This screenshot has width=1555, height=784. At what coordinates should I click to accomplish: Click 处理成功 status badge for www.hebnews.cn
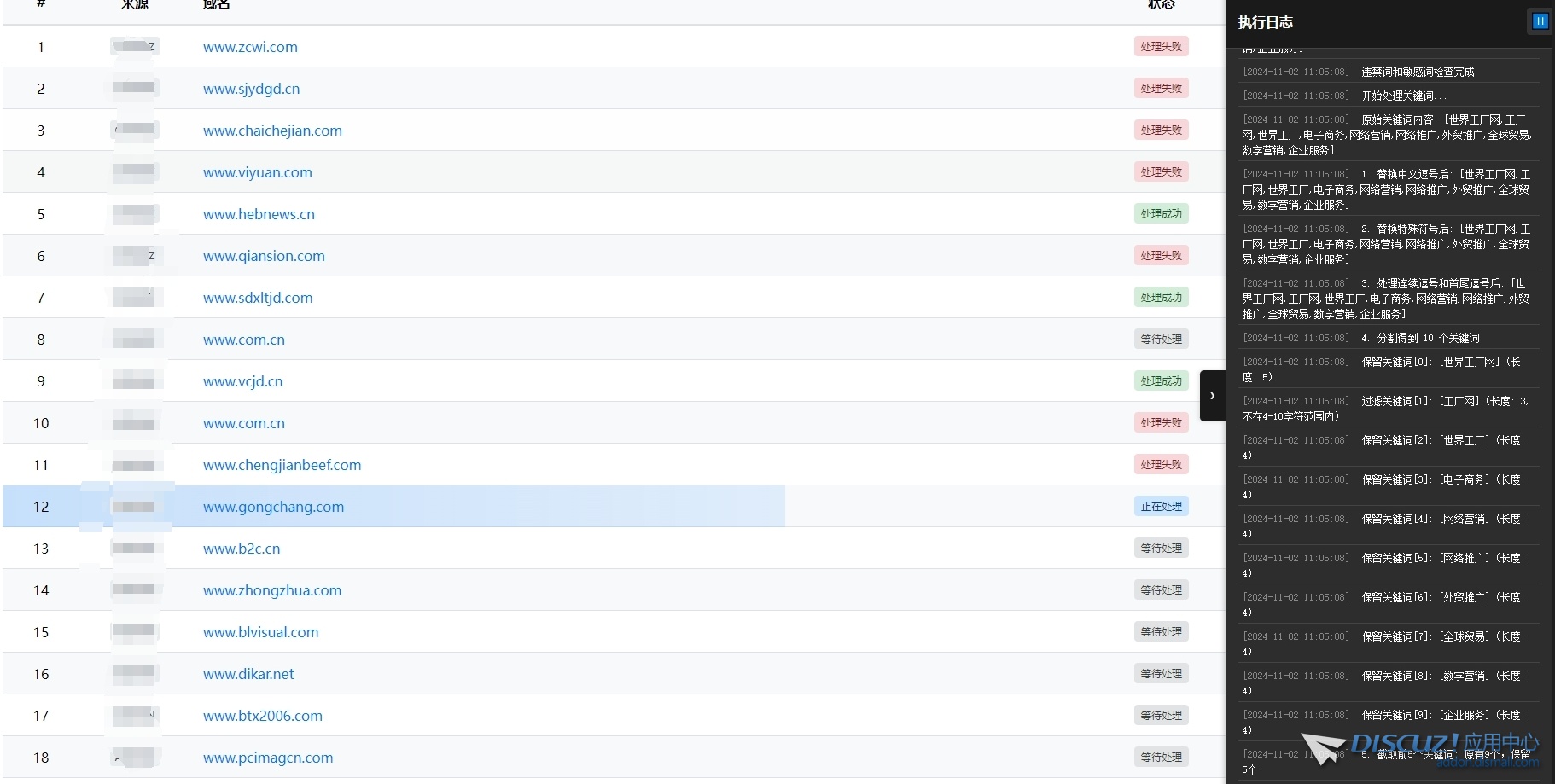tap(1161, 214)
